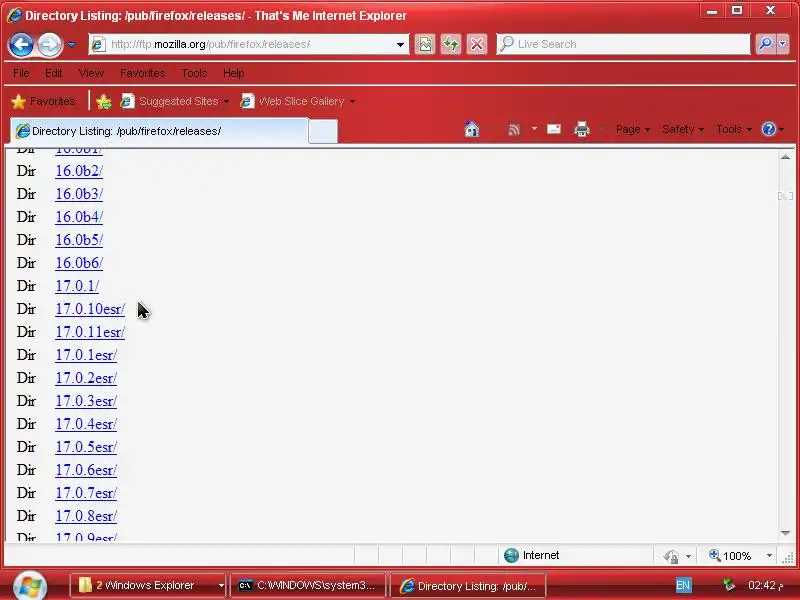Screen dimensions: 800x600
Task: Open search provider options dropdown
Action: 783,44
